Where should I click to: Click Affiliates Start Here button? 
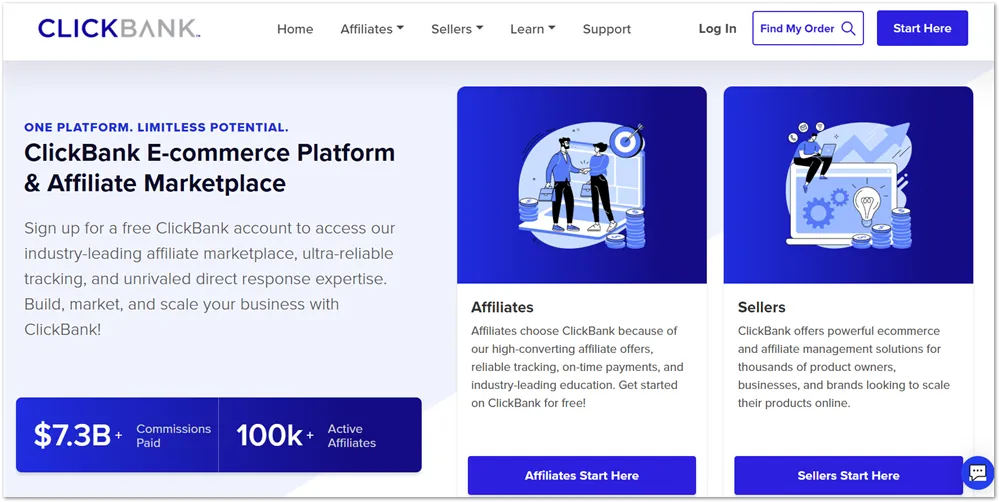click(582, 475)
